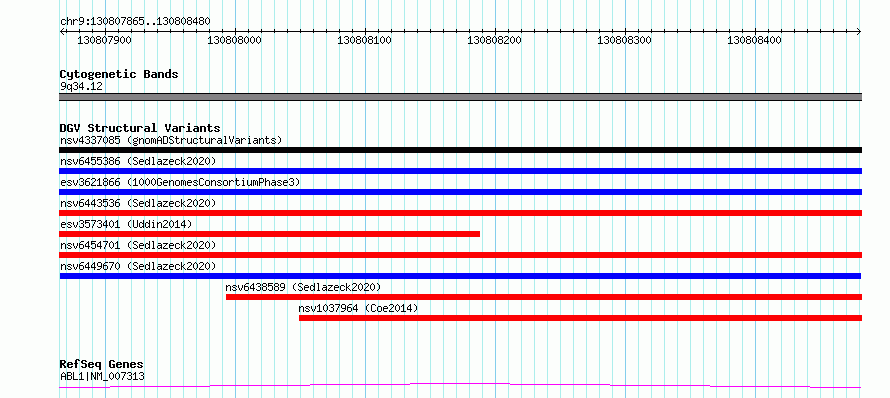Open the nsv6443536 (Sedlazeck2020) label

tap(138, 203)
